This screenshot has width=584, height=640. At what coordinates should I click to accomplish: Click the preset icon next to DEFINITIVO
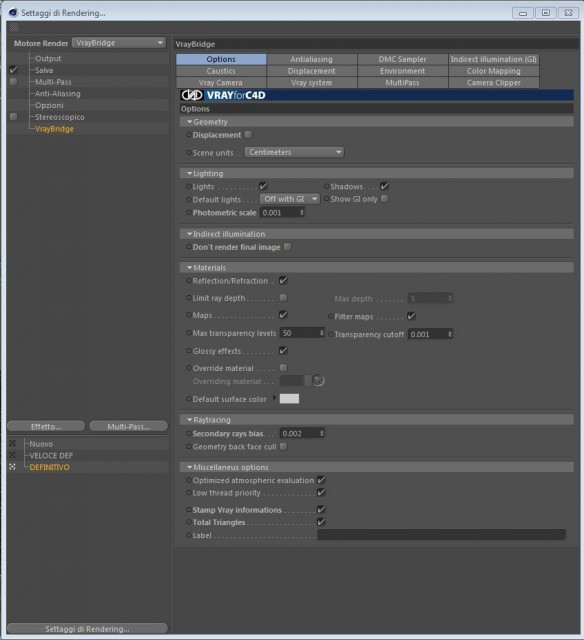tap(12, 467)
